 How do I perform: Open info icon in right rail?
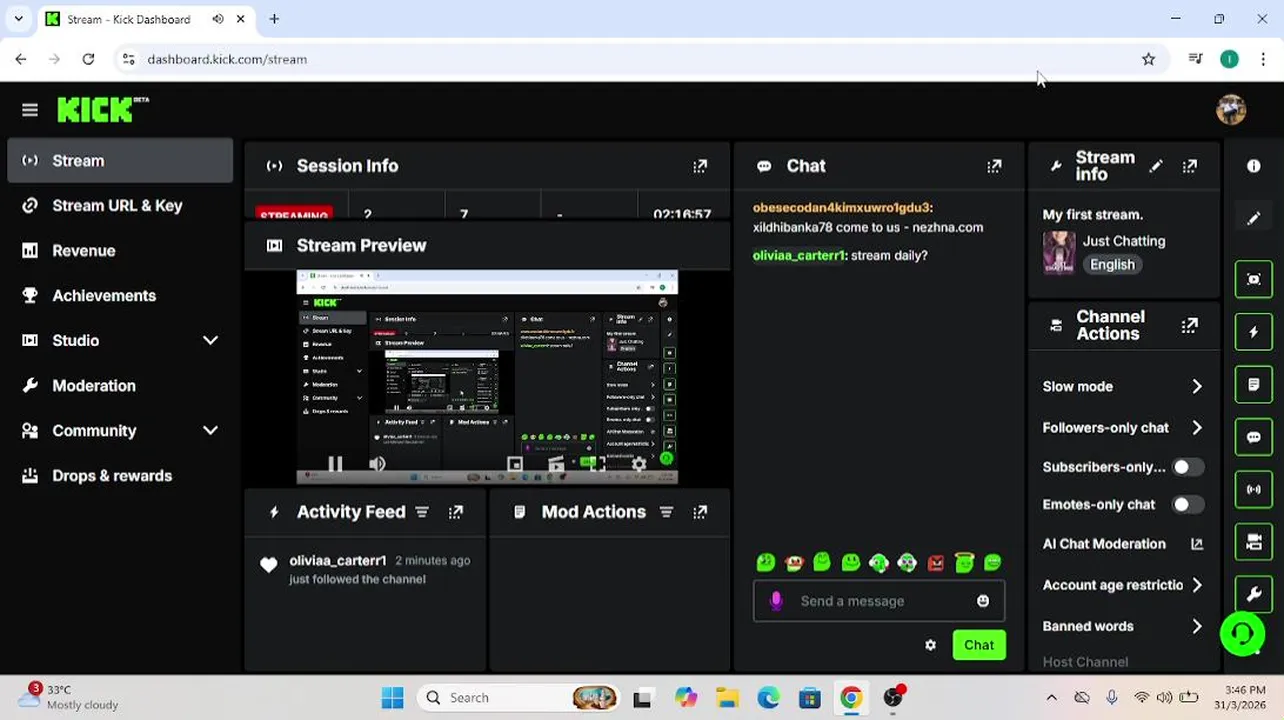pos(1254,166)
